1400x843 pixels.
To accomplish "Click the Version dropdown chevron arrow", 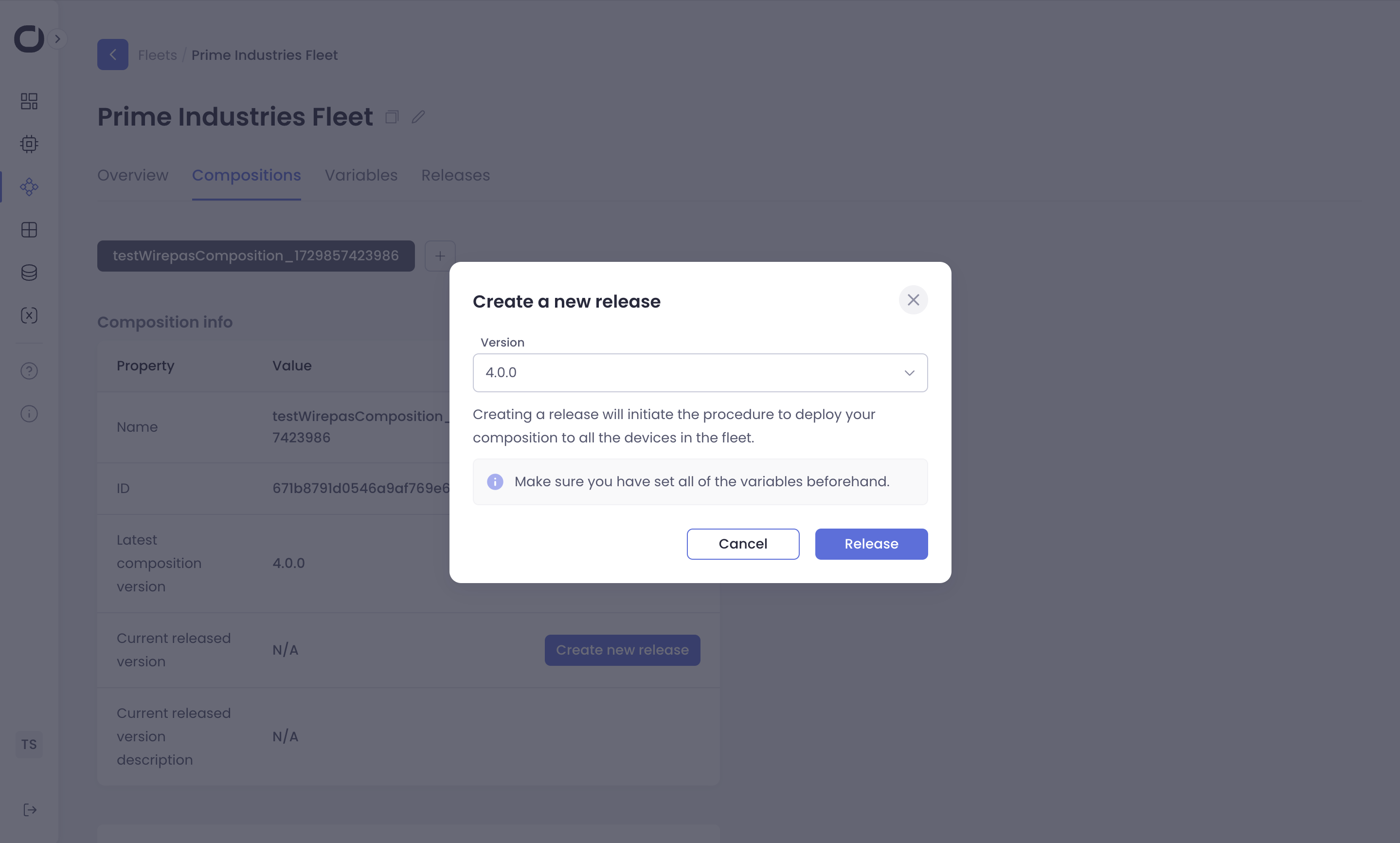I will (x=909, y=373).
